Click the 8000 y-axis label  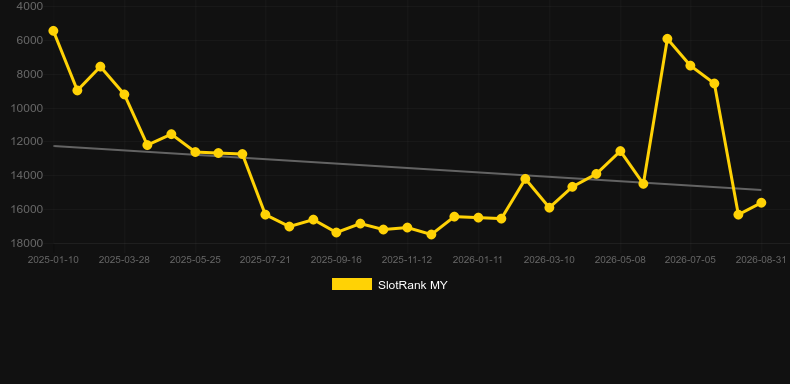click(30, 74)
